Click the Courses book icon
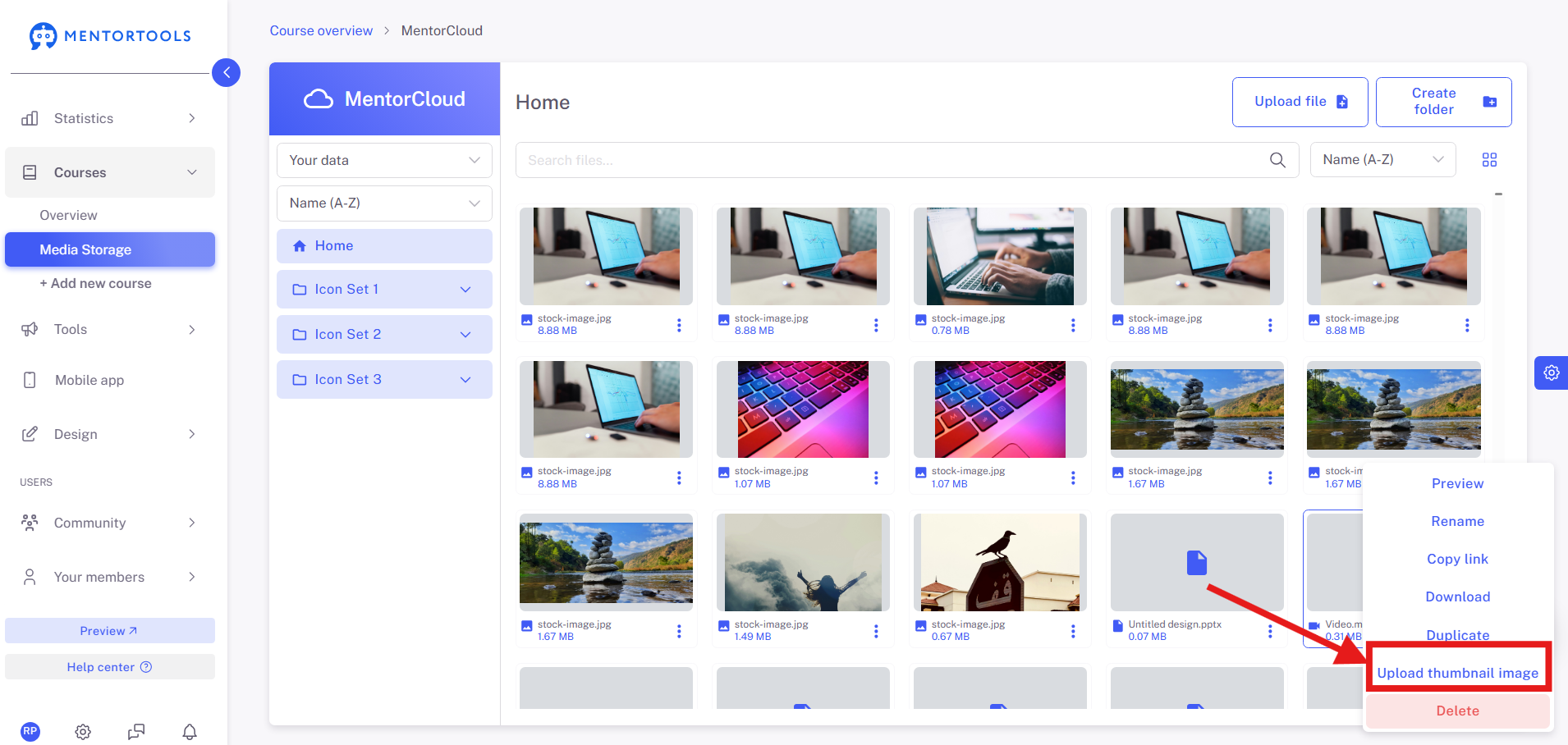1568x745 pixels. click(x=30, y=172)
